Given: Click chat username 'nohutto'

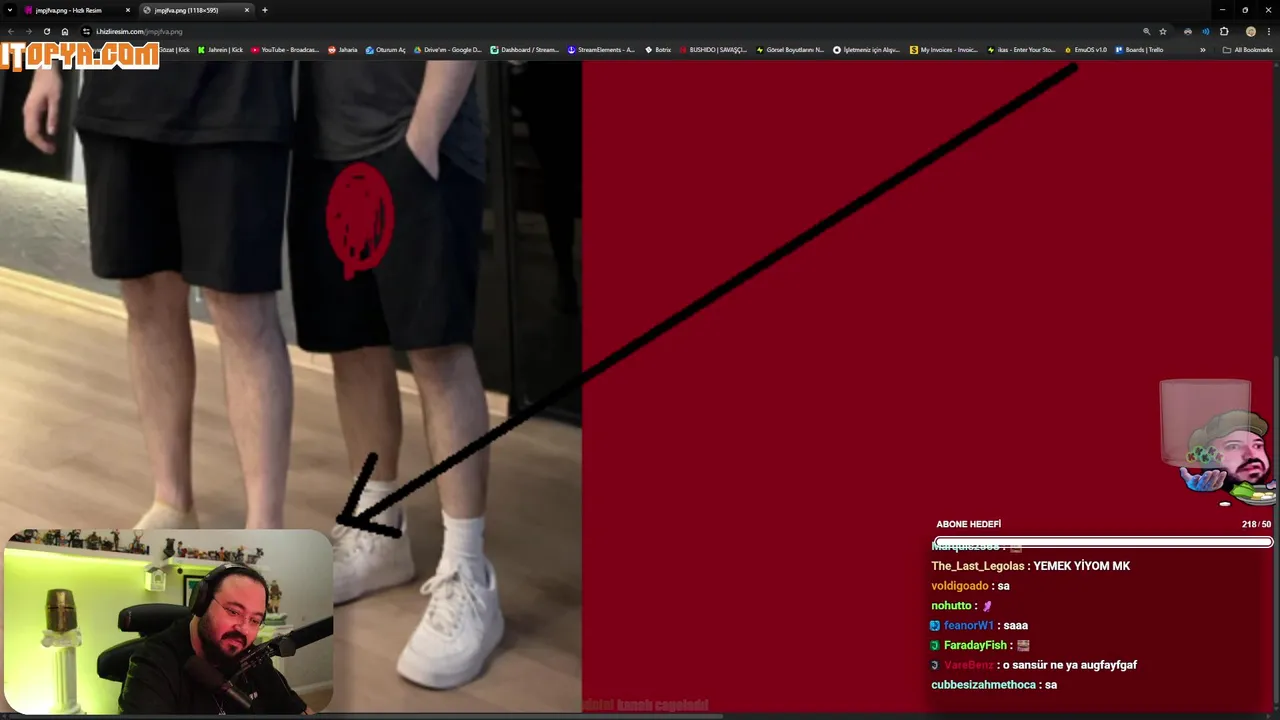Looking at the screenshot, I should [951, 606].
